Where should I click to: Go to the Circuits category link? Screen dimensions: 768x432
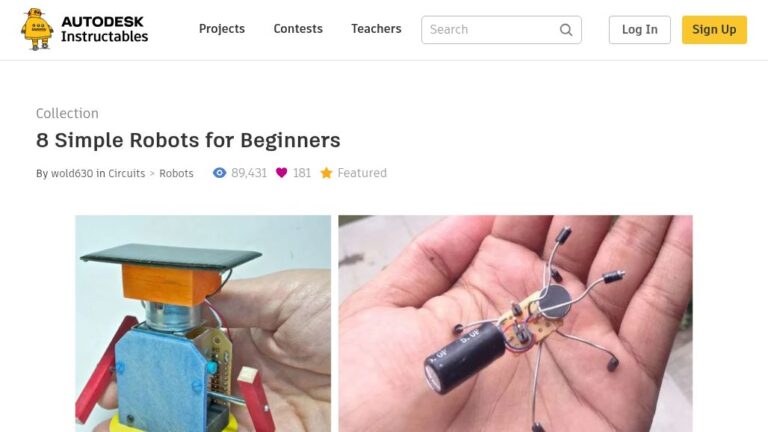click(x=126, y=173)
